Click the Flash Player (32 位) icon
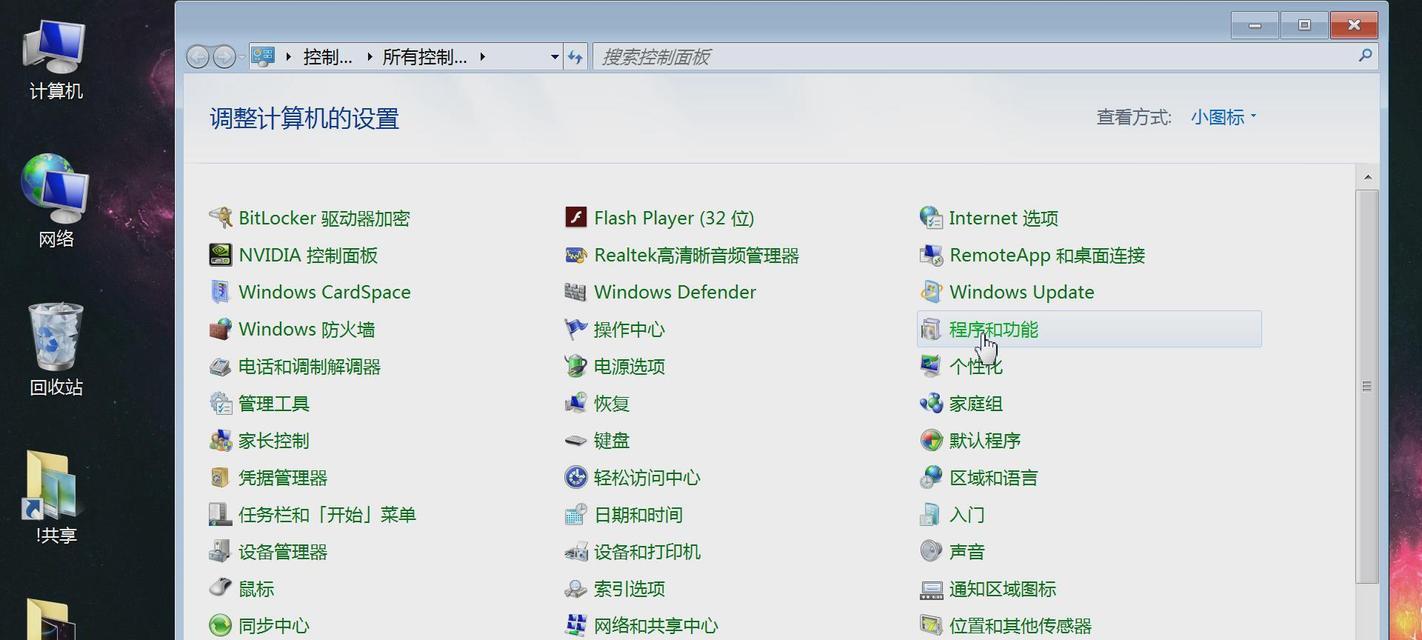Screen dimensions: 1422x640 pyautogui.click(x=575, y=218)
